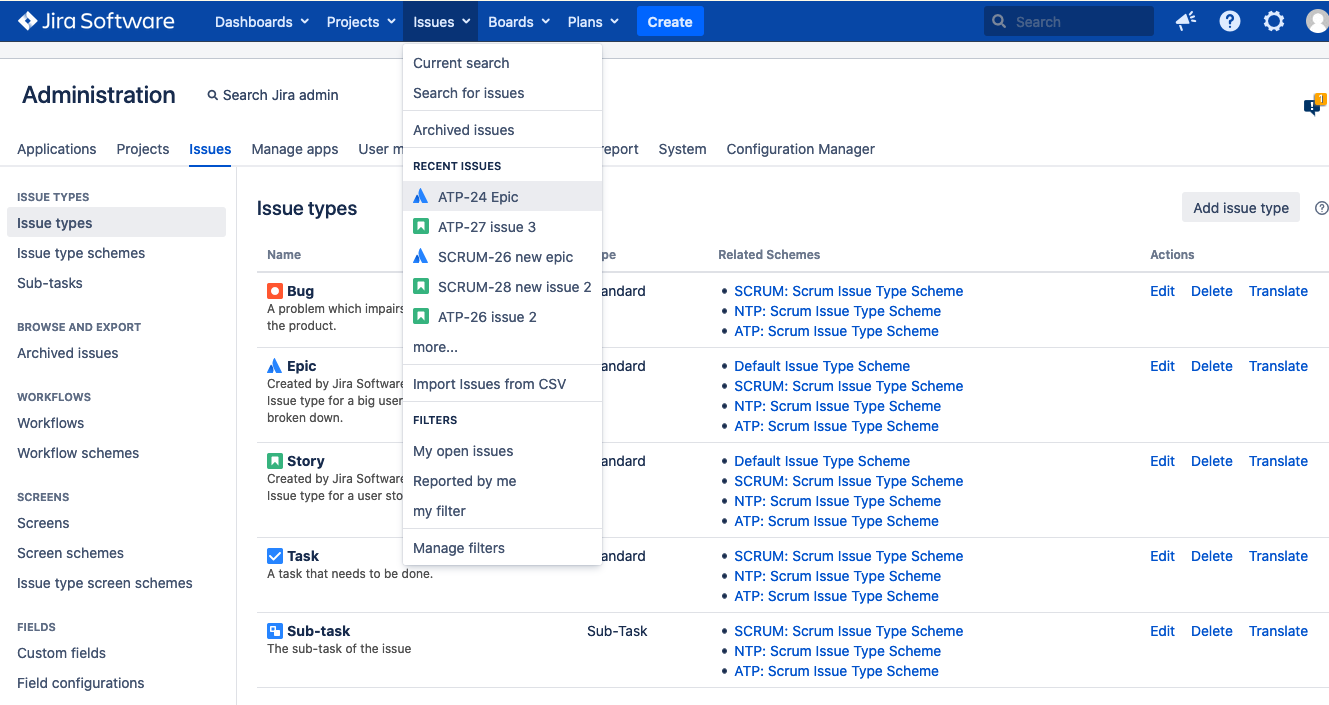This screenshot has width=1329, height=705.
Task: Open the Projects dropdown in top bar
Action: click(x=361, y=22)
